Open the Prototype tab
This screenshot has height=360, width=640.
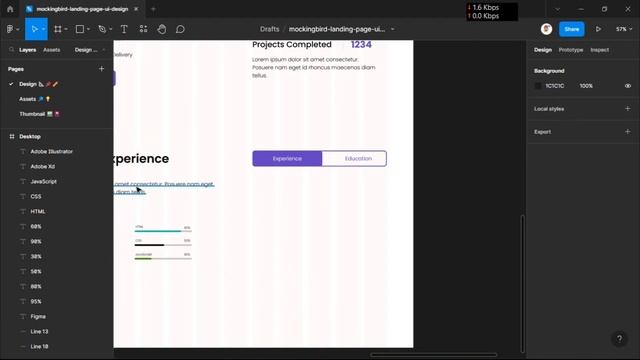click(x=571, y=50)
